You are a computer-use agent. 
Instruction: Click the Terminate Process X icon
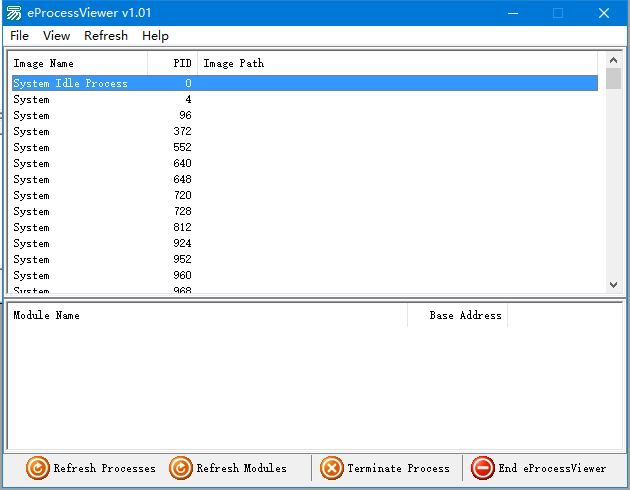[x=332, y=468]
